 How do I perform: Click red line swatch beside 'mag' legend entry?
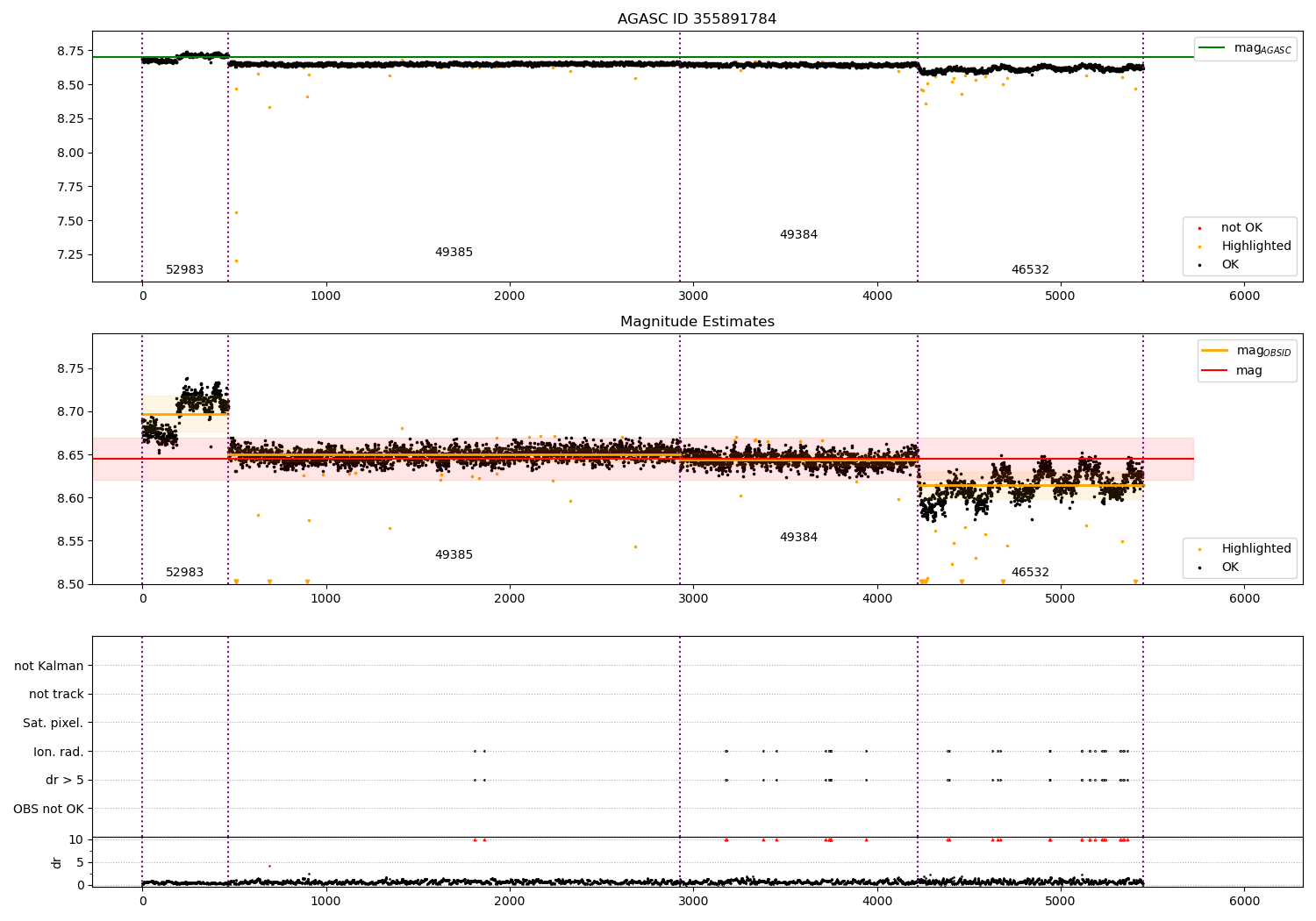(x=1214, y=371)
